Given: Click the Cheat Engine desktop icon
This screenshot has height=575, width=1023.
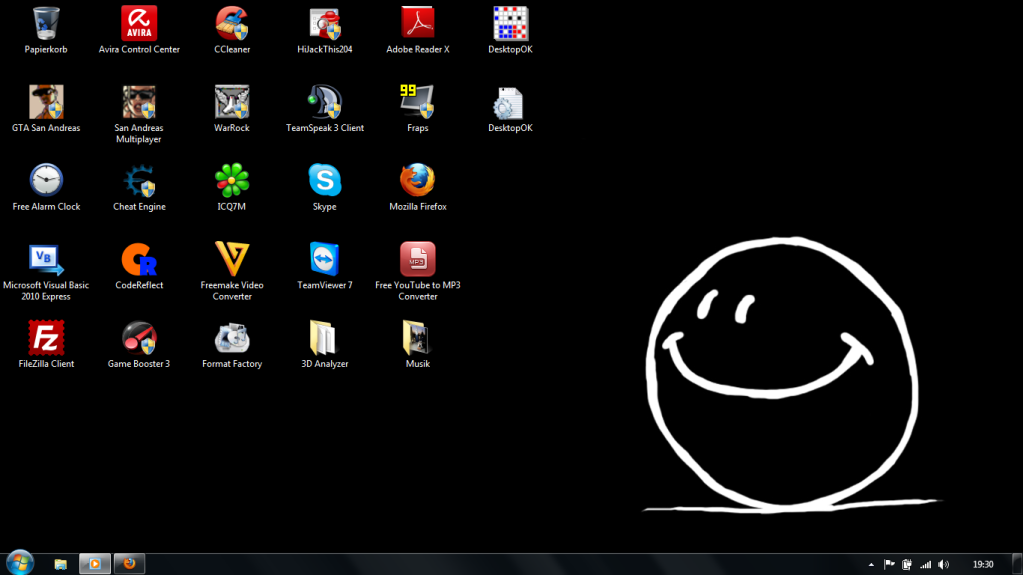Looking at the screenshot, I should tap(139, 181).
